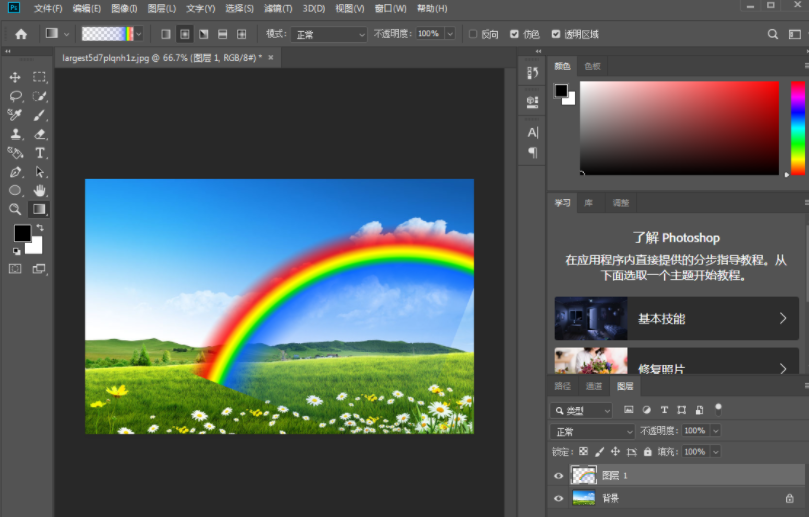
Task: Switch to the 通道 tab
Action: 594,386
